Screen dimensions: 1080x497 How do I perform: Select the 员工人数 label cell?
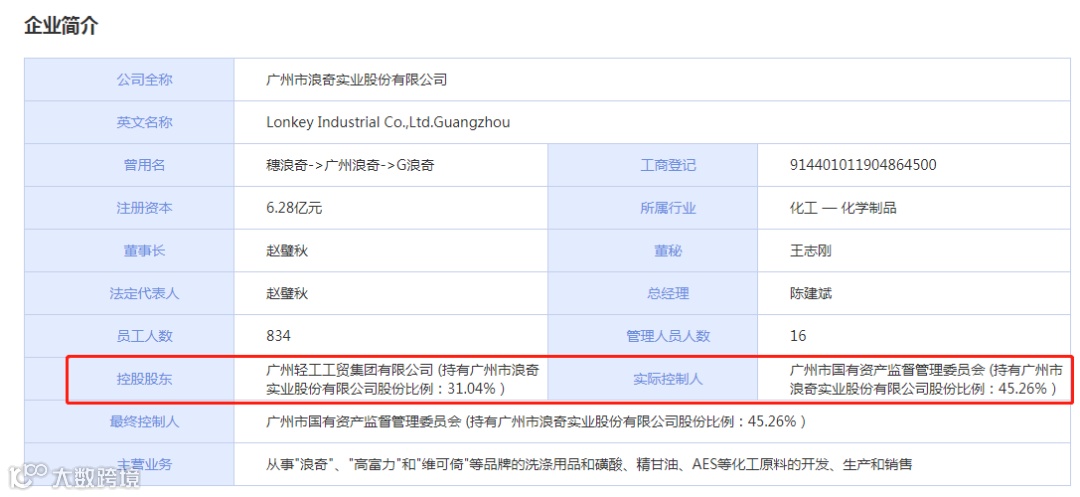point(129,336)
